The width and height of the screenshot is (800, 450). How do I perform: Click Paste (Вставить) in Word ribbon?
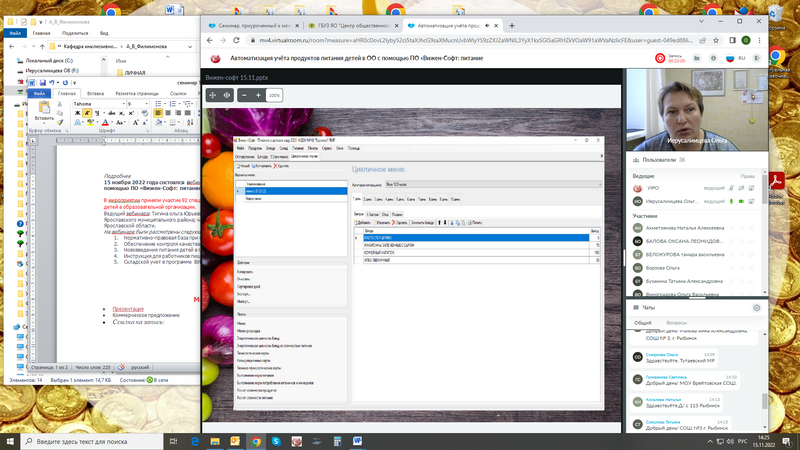point(44,111)
